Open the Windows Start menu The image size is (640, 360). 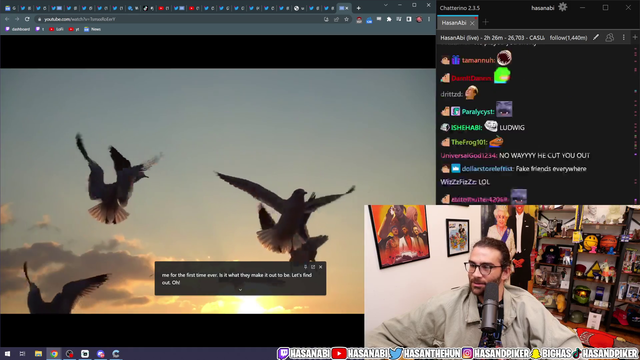click(7, 353)
